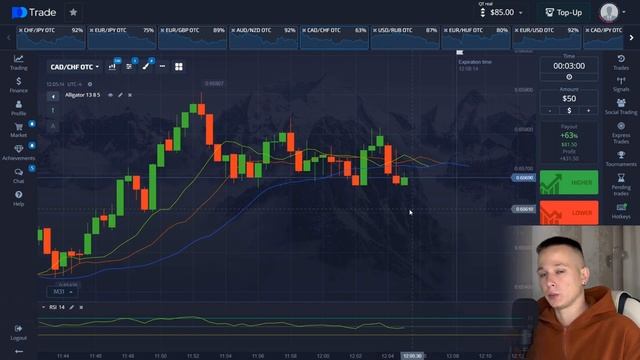Open the Market shop
Screen dimensions: 640x360
pyautogui.click(x=18, y=130)
